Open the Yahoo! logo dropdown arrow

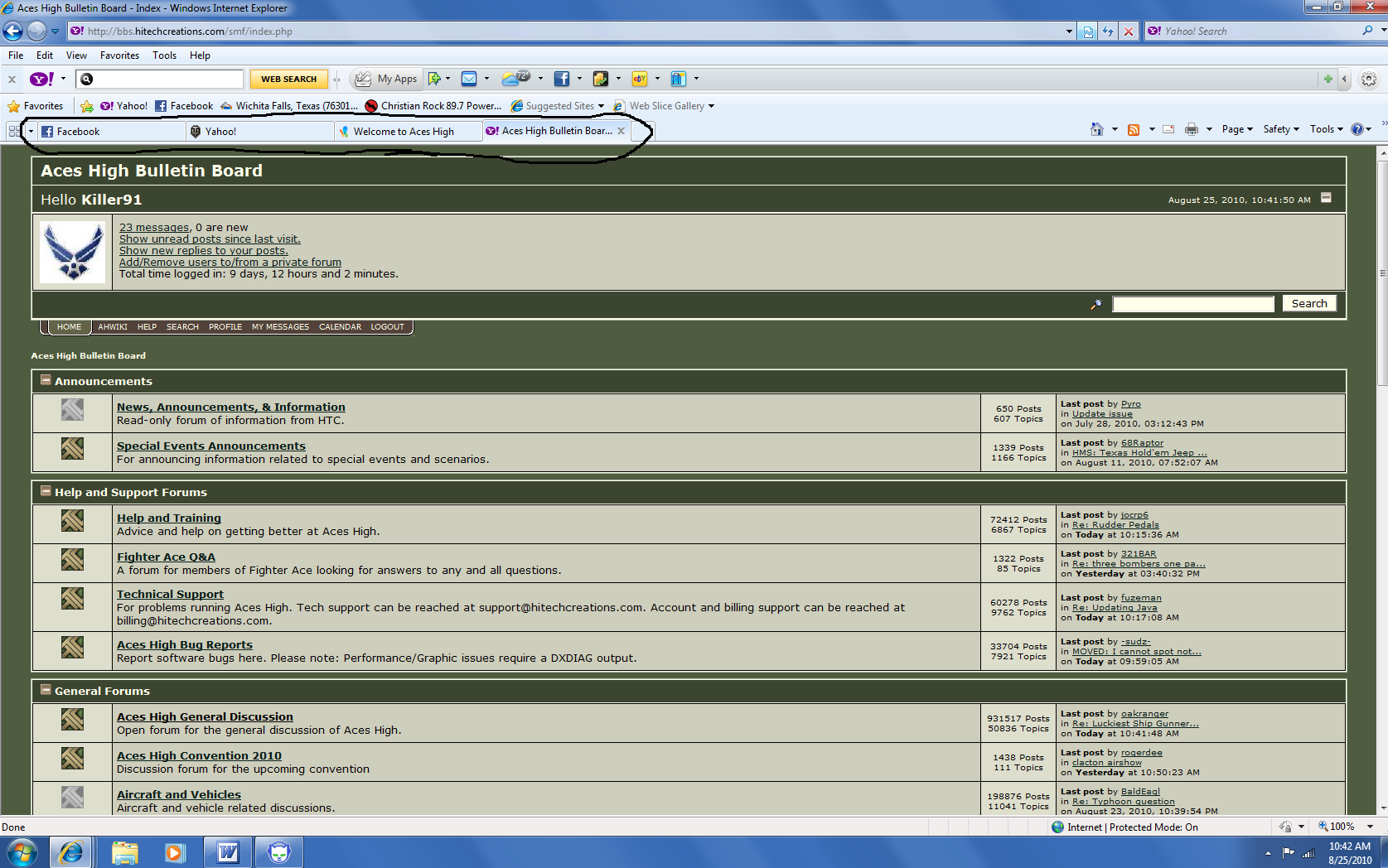[x=63, y=79]
